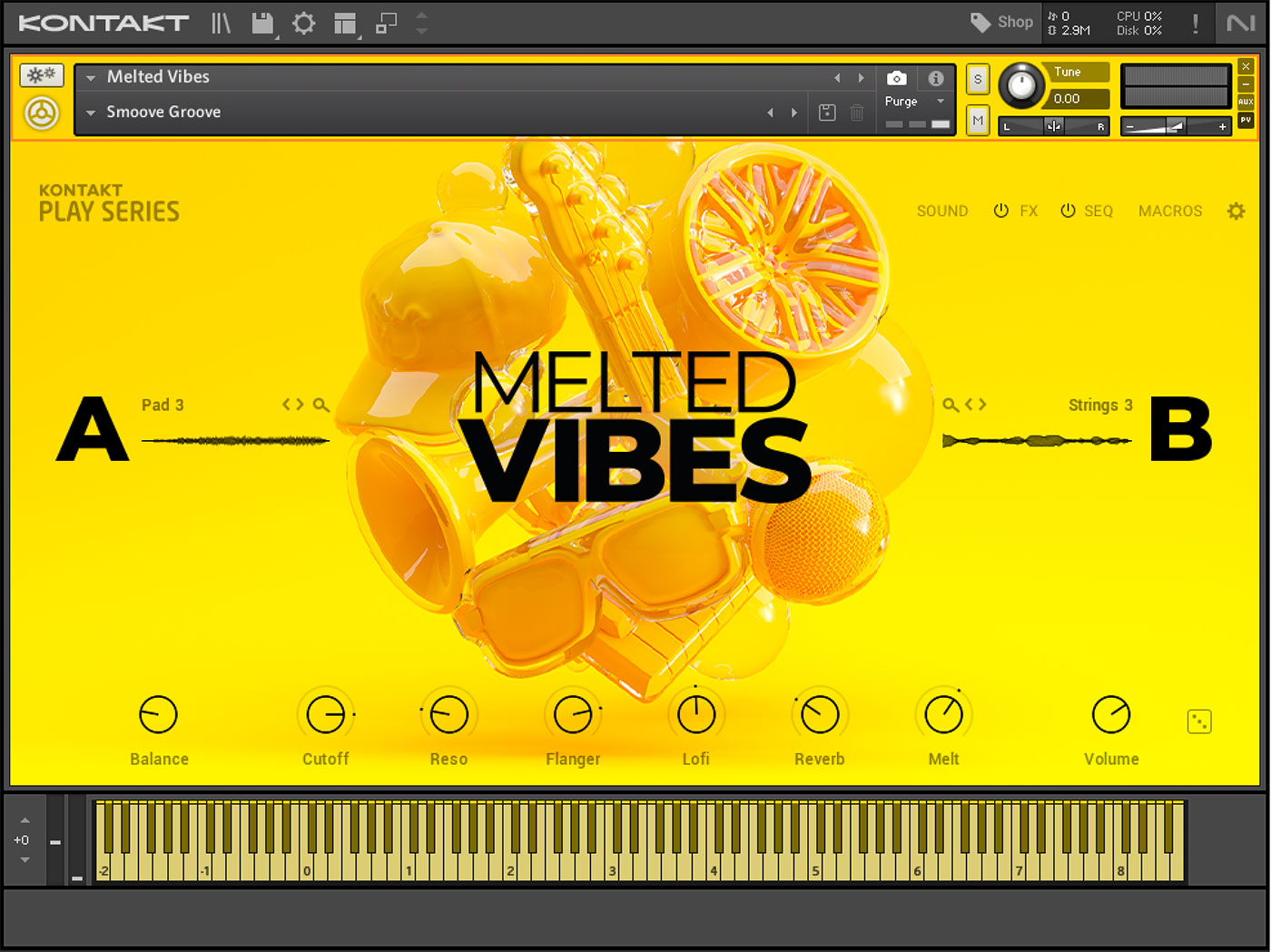The image size is (1271, 952).
Task: Open sound browser for layer B
Action: click(951, 405)
